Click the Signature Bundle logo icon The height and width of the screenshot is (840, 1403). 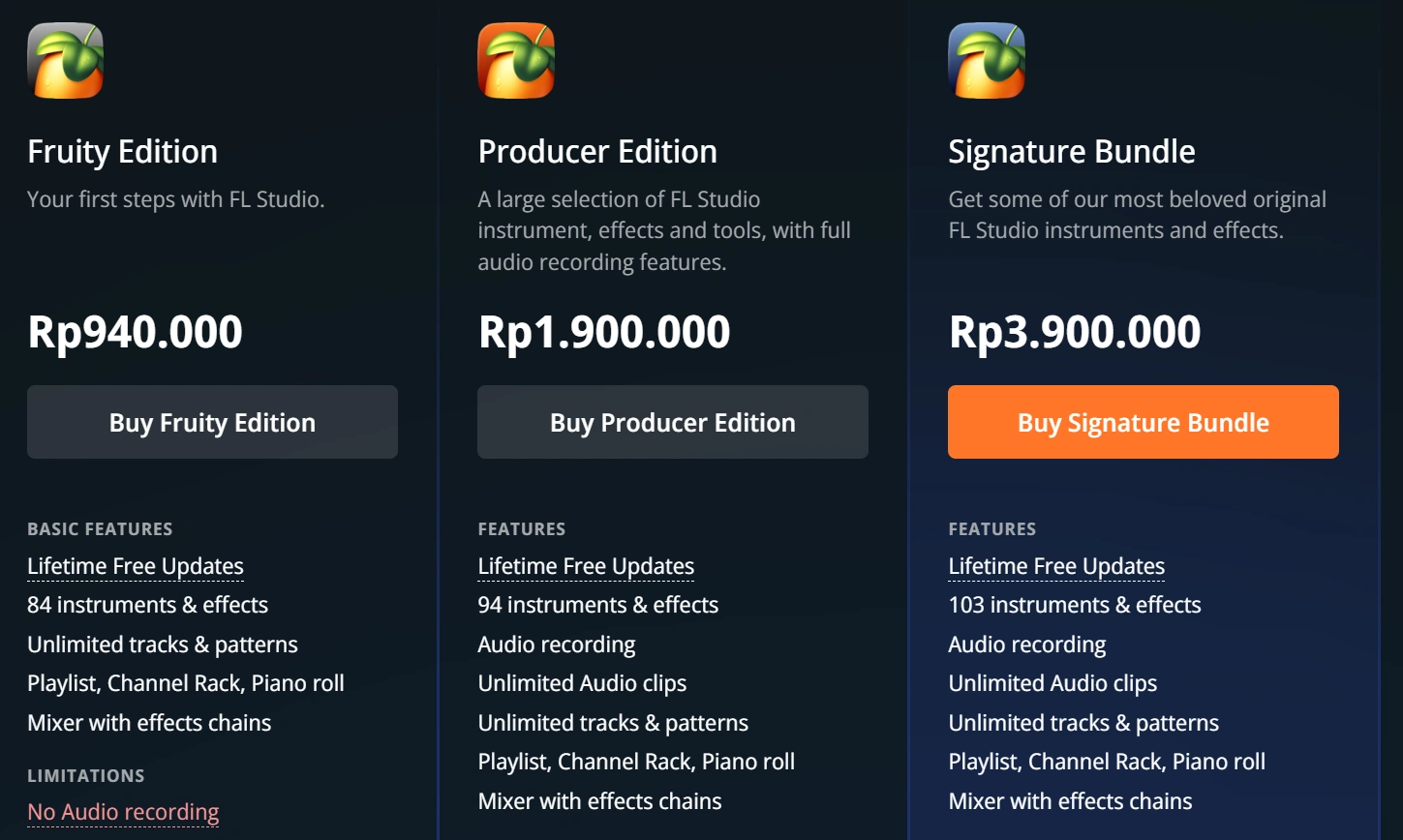(x=986, y=60)
